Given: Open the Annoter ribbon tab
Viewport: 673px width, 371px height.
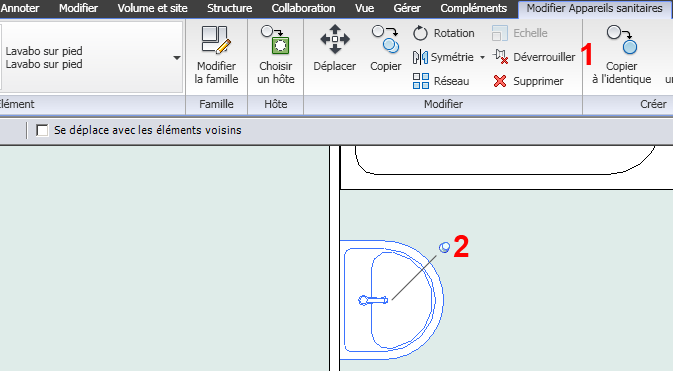Looking at the screenshot, I should pyautogui.click(x=20, y=8).
